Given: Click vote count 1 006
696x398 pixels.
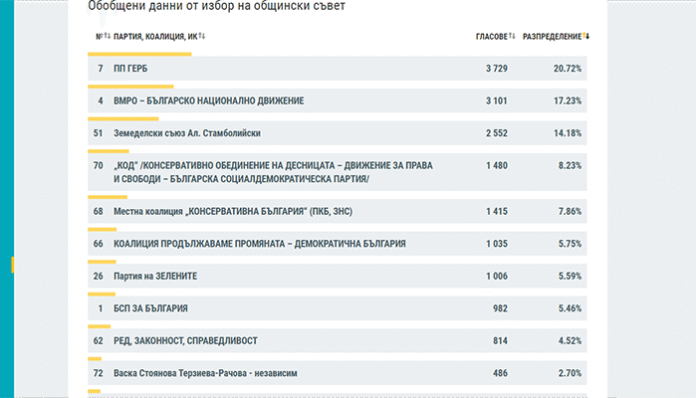Looking at the screenshot, I should coord(497,276).
